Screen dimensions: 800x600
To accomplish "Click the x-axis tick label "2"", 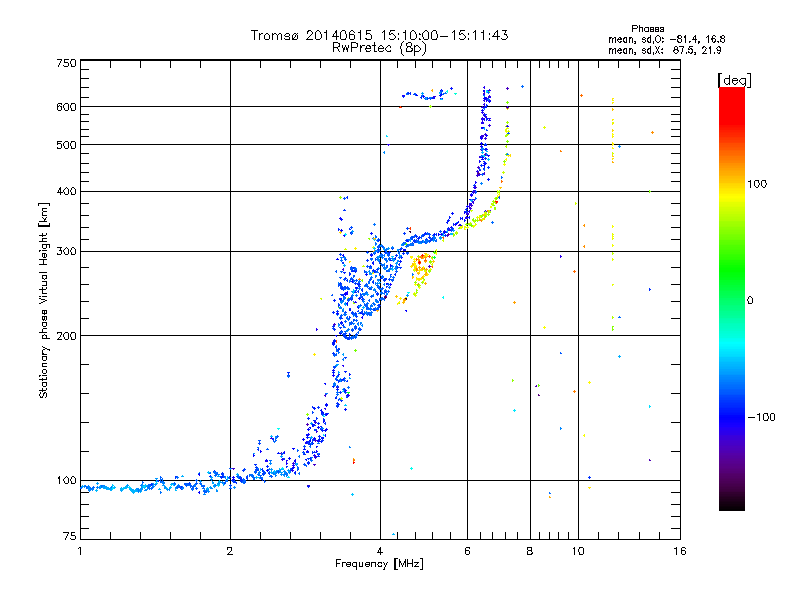I will coord(230,551).
